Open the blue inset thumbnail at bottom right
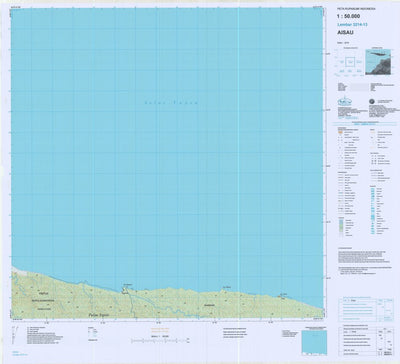The height and width of the screenshot is (364, 400). point(314,342)
